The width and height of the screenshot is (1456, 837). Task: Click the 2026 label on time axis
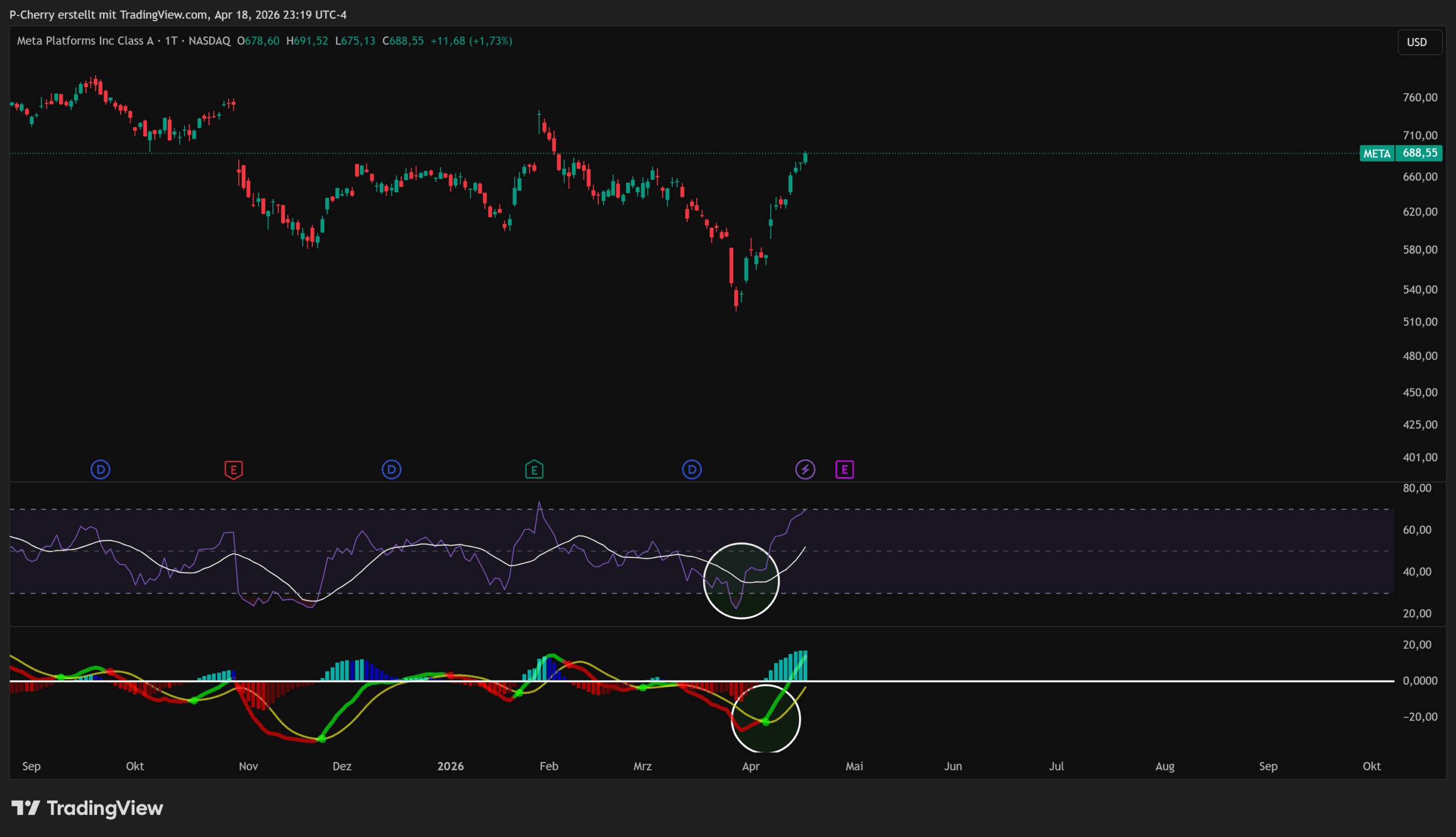450,766
